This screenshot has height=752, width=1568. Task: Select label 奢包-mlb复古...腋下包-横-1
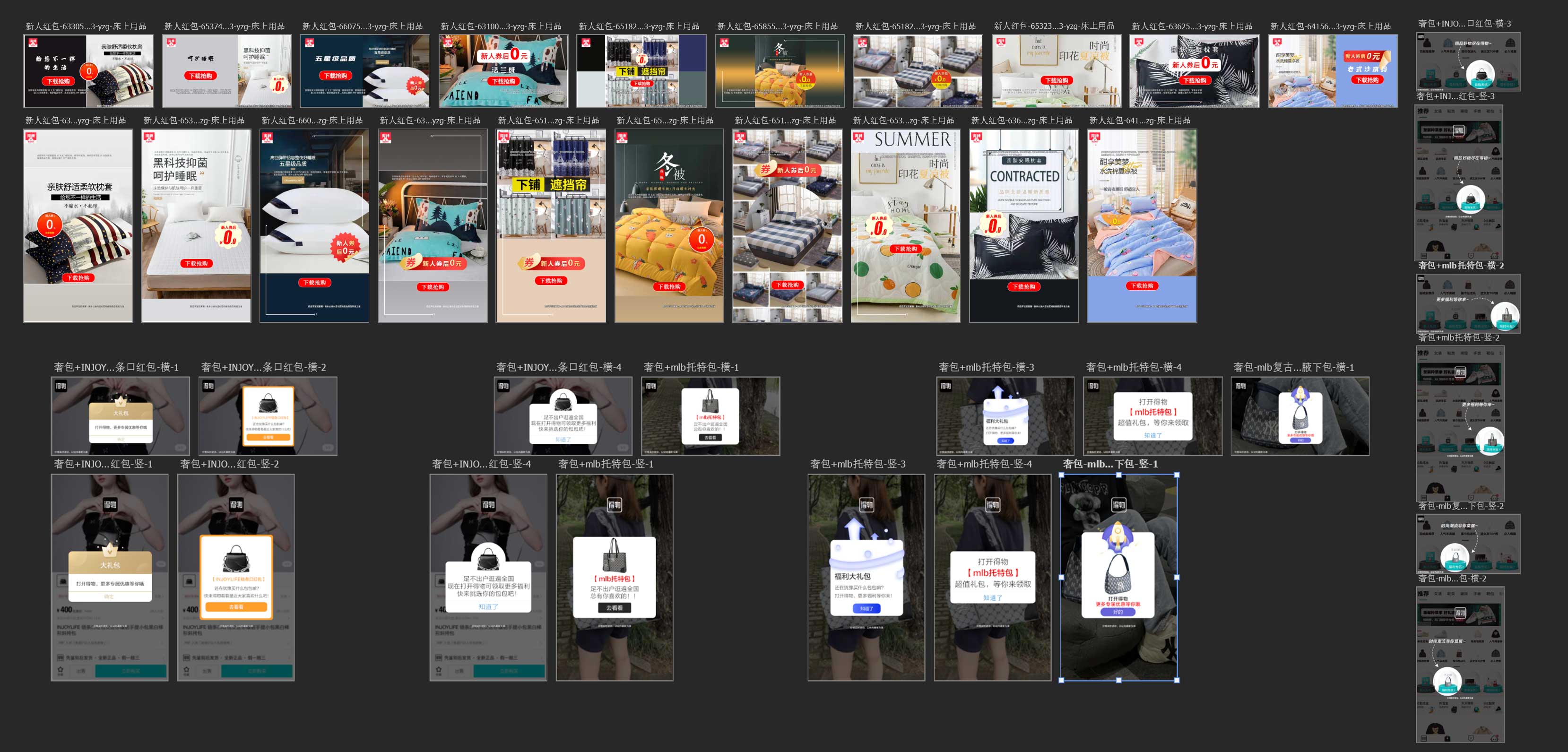pos(1293,367)
